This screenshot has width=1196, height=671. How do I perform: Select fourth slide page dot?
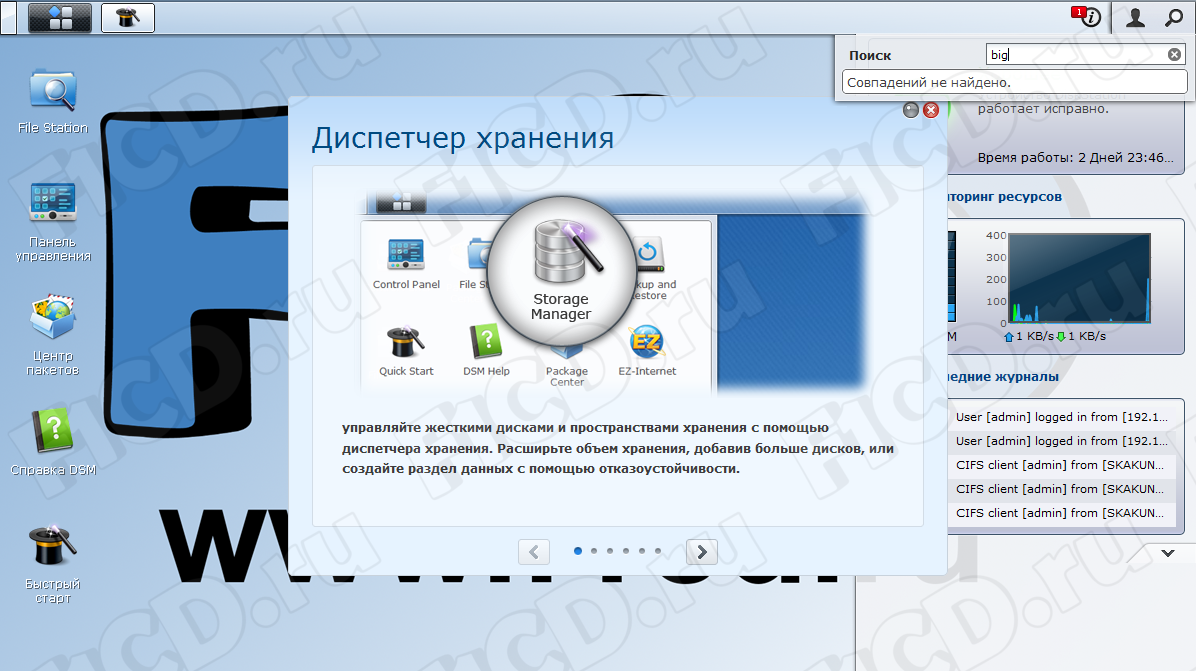coord(626,551)
